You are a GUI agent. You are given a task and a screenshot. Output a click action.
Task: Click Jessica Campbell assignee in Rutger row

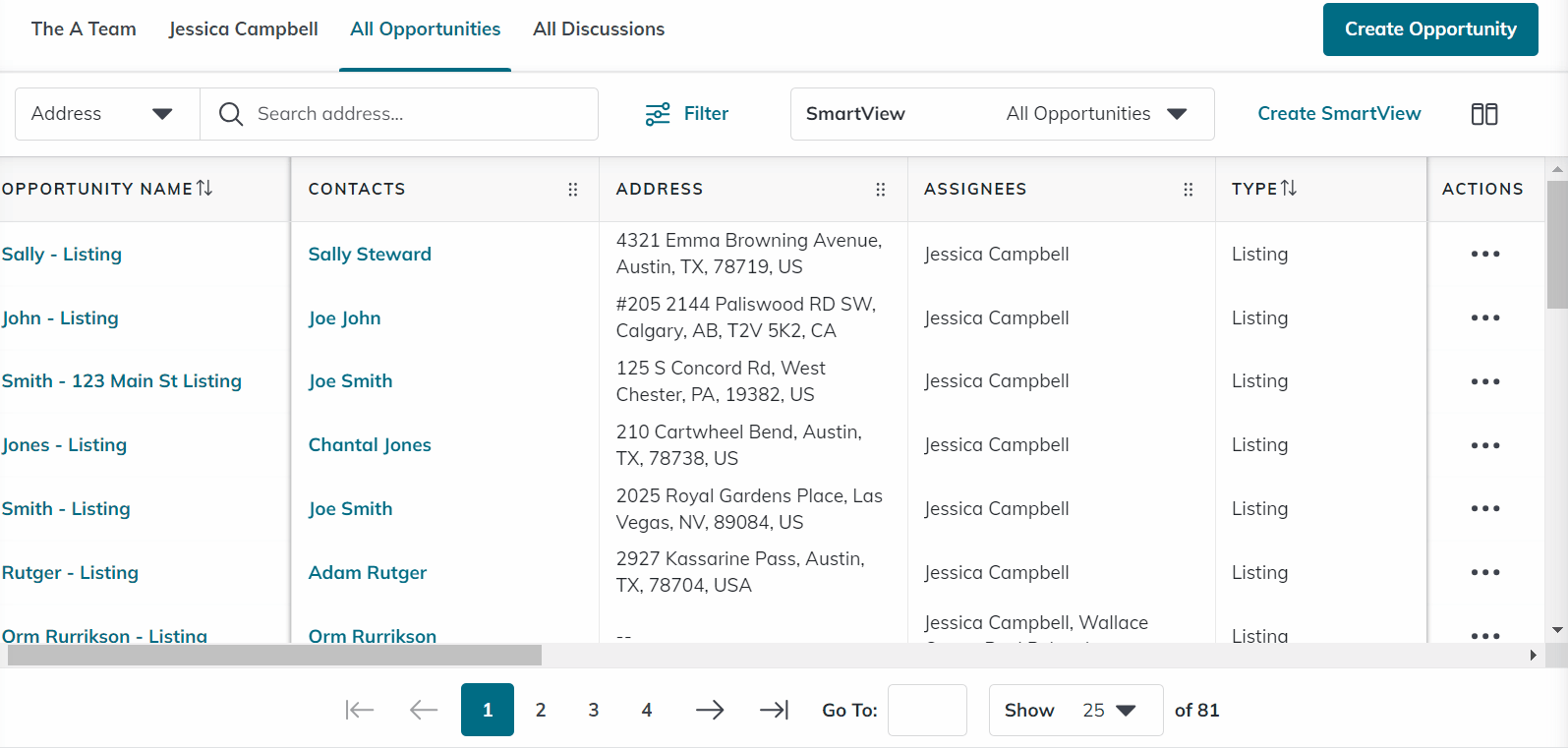pos(997,573)
